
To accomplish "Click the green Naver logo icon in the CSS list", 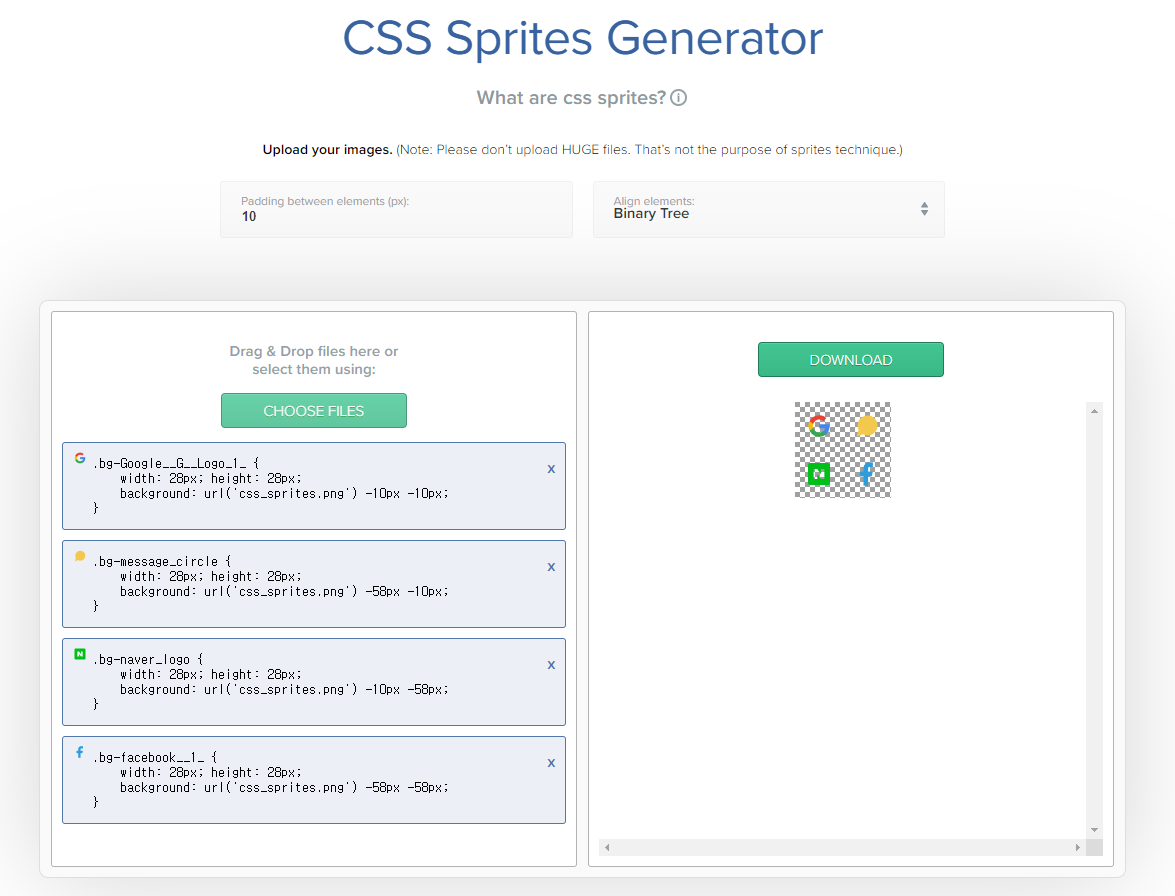I will click(80, 654).
